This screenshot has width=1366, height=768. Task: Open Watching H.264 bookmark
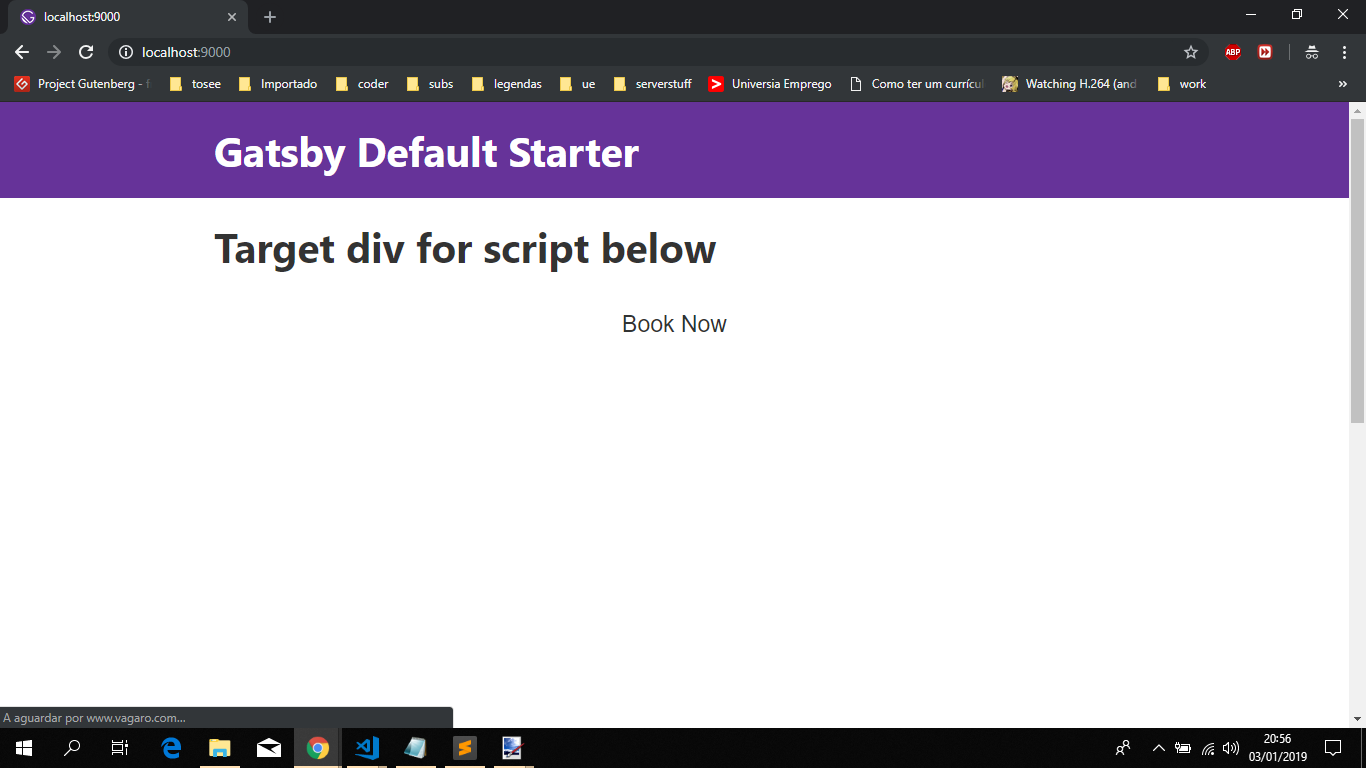pos(1070,84)
